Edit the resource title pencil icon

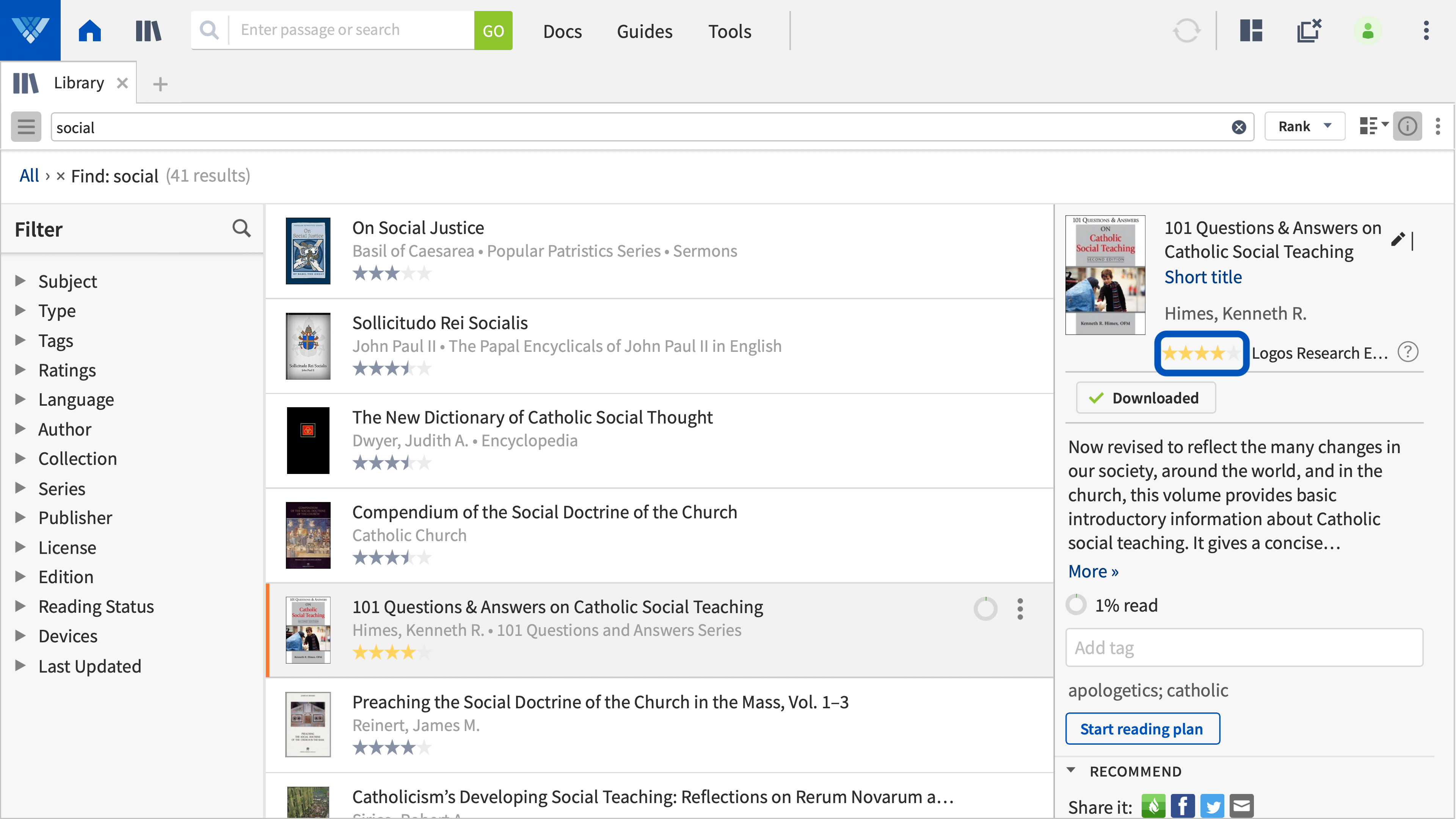tap(1398, 239)
